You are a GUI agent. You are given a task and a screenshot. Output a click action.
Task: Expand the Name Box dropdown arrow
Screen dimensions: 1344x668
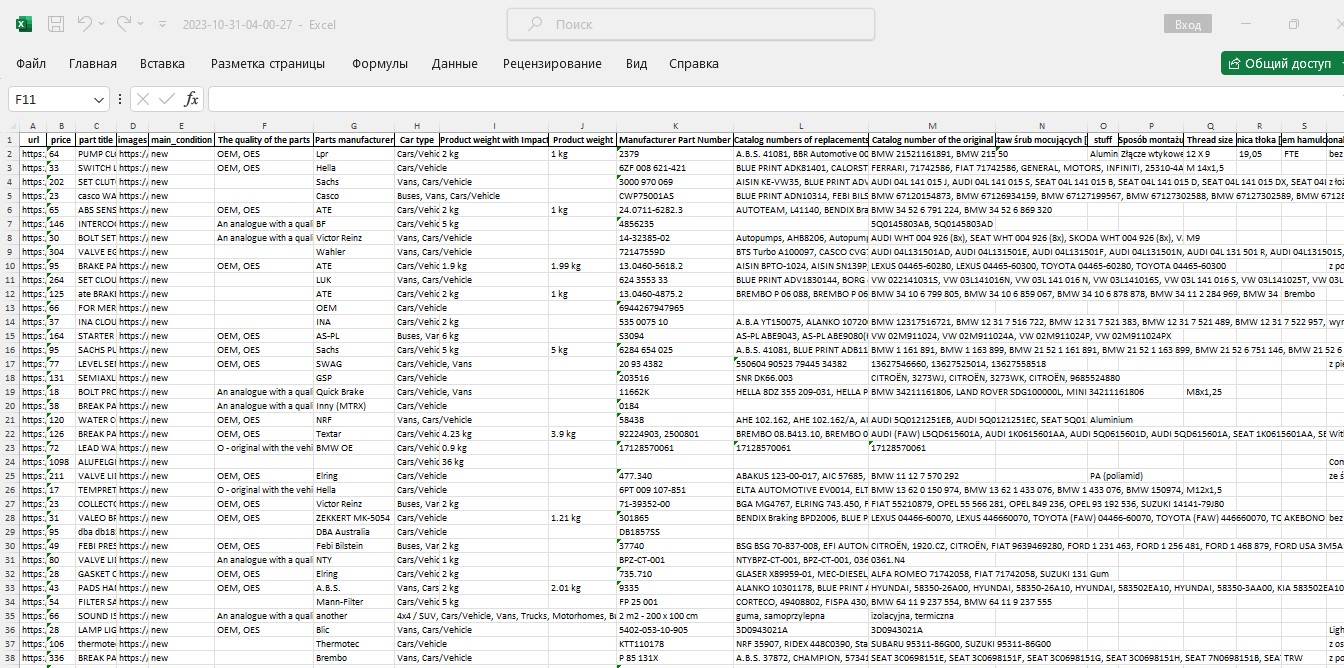(98, 100)
